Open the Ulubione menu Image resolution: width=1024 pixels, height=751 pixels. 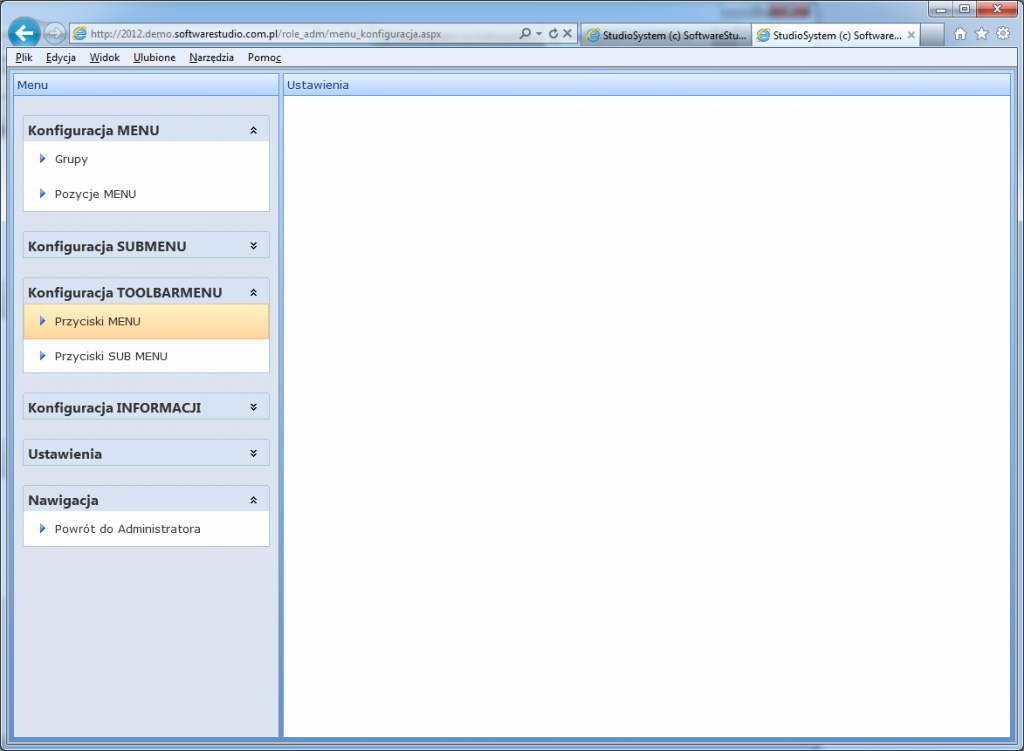click(x=154, y=58)
